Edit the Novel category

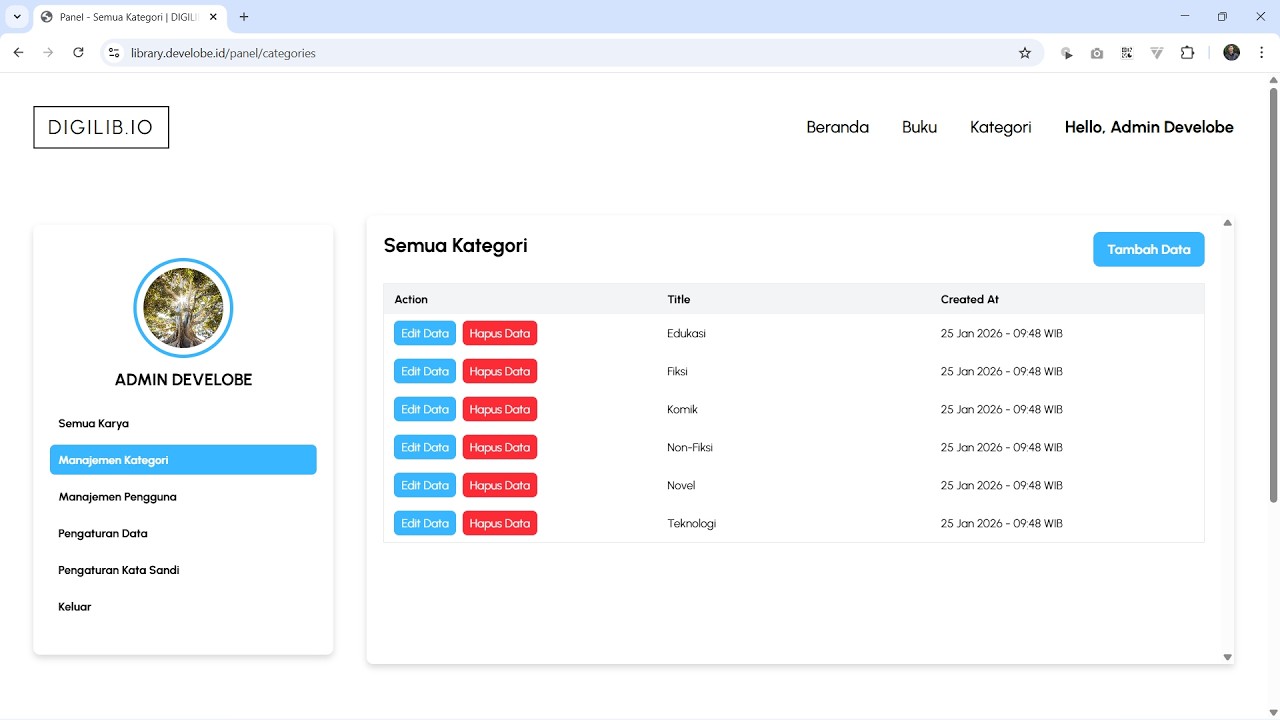(425, 485)
